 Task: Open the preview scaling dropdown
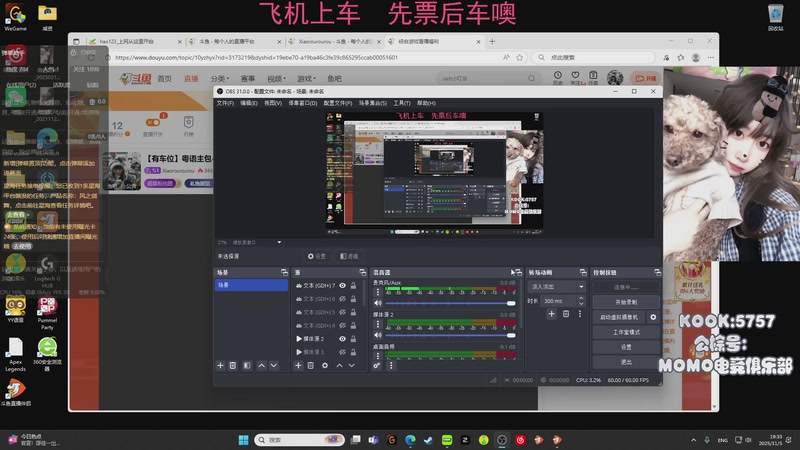(279, 242)
